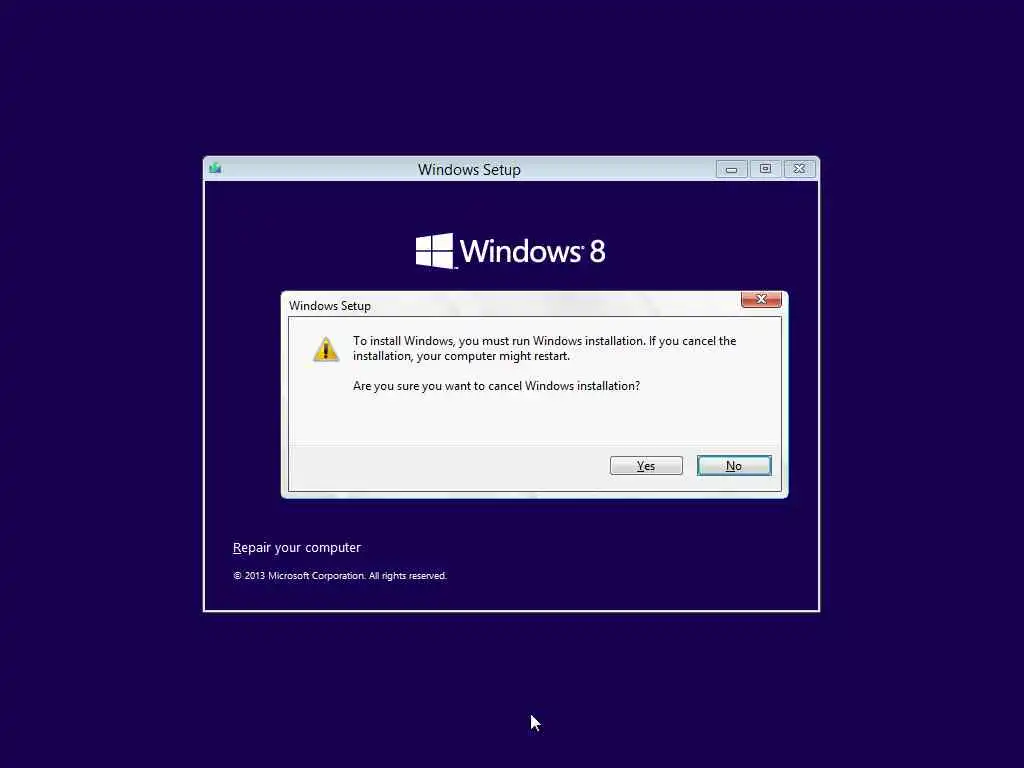Open the Repair your computer link
Viewport: 1024px width, 768px height.
point(296,547)
